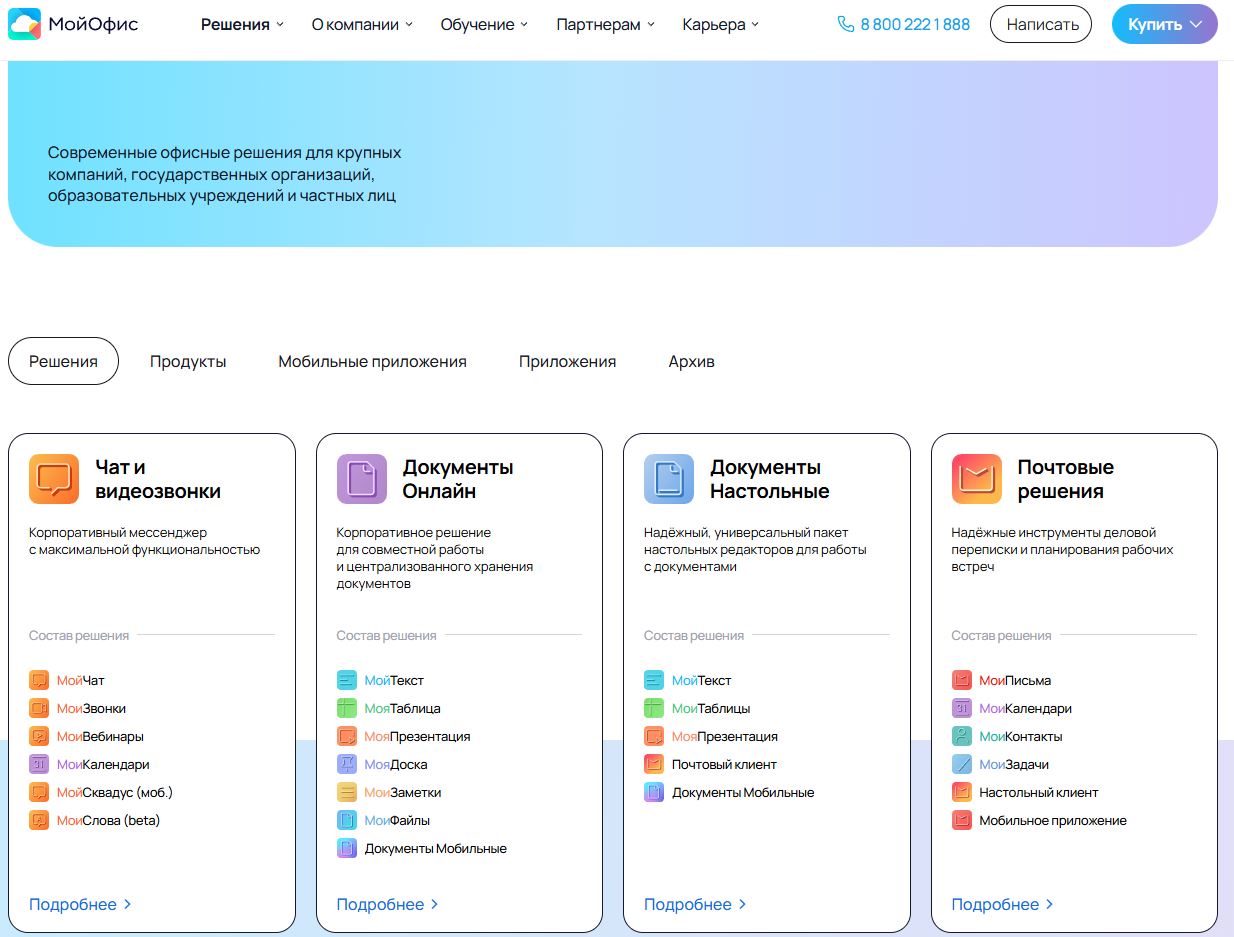Viewport: 1234px width, 937px height.
Task: Click the orange Чат и видеозвонки card icon
Action: (54, 479)
